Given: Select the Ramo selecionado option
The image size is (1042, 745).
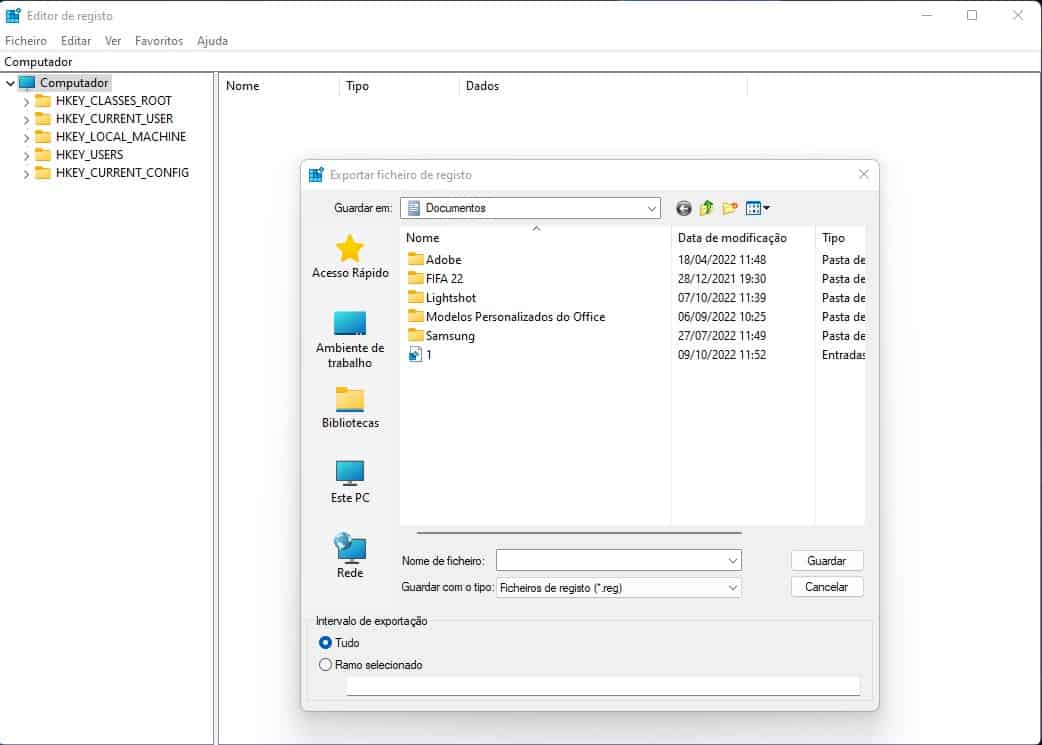Looking at the screenshot, I should [x=326, y=665].
